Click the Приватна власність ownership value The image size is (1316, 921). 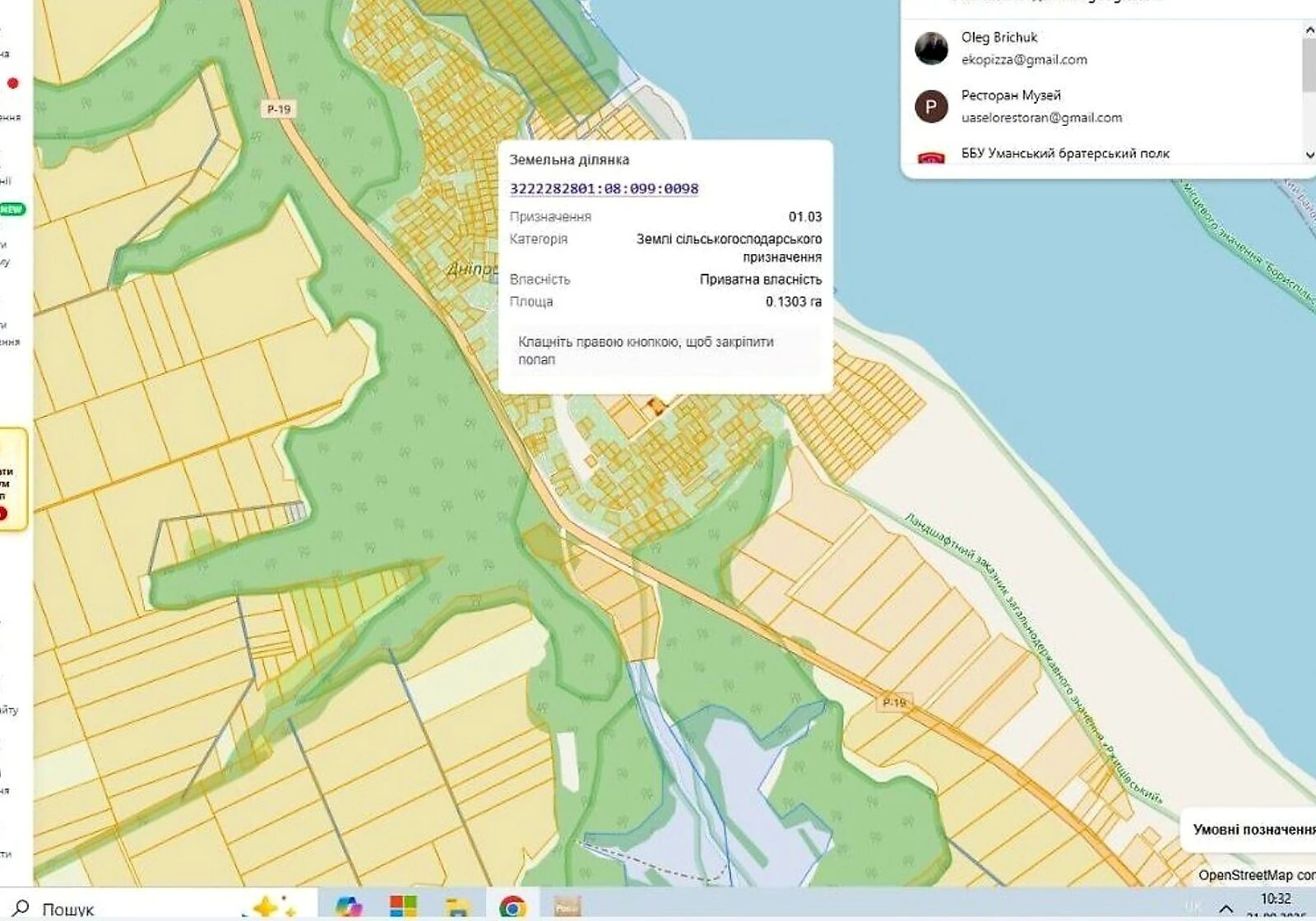[760, 280]
